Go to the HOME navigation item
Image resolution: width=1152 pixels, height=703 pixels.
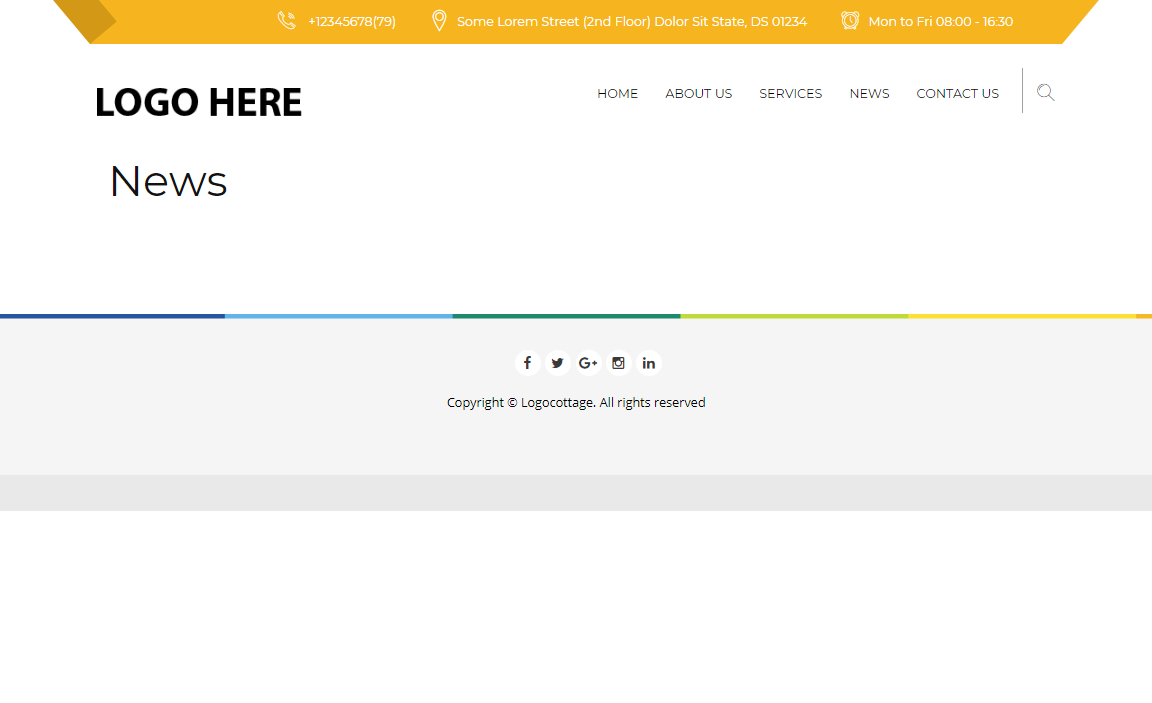tap(617, 93)
